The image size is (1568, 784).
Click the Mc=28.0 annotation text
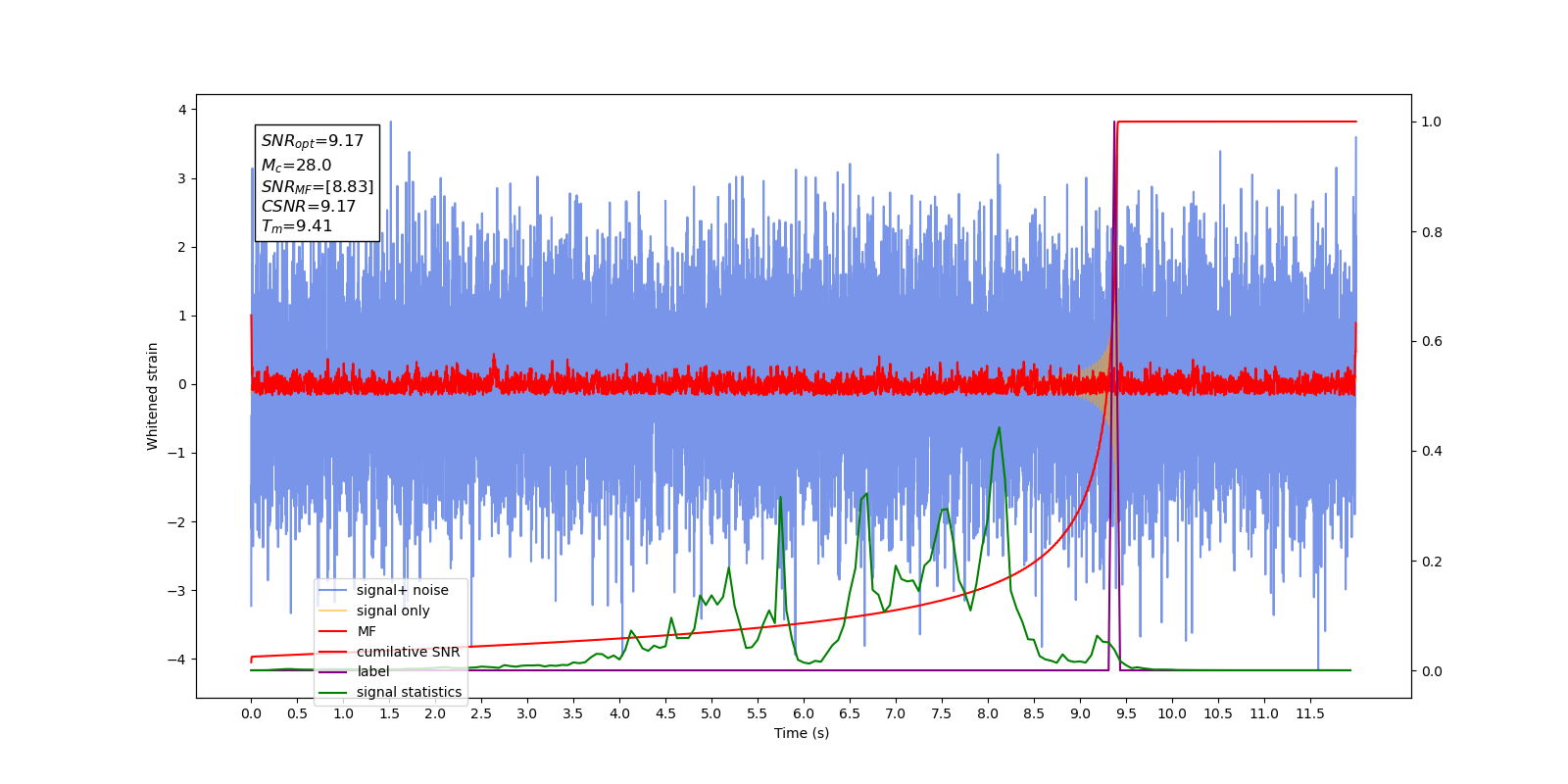click(x=296, y=166)
